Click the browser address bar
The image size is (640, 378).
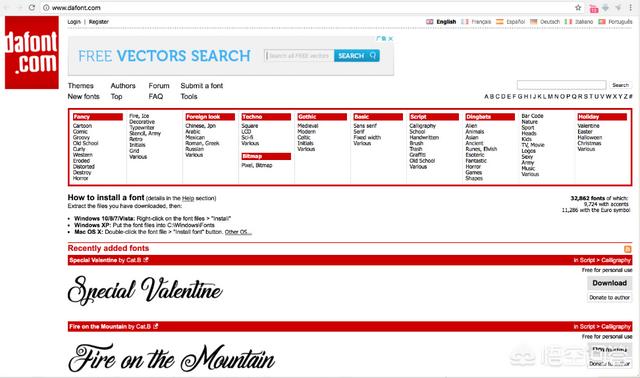click(306, 8)
